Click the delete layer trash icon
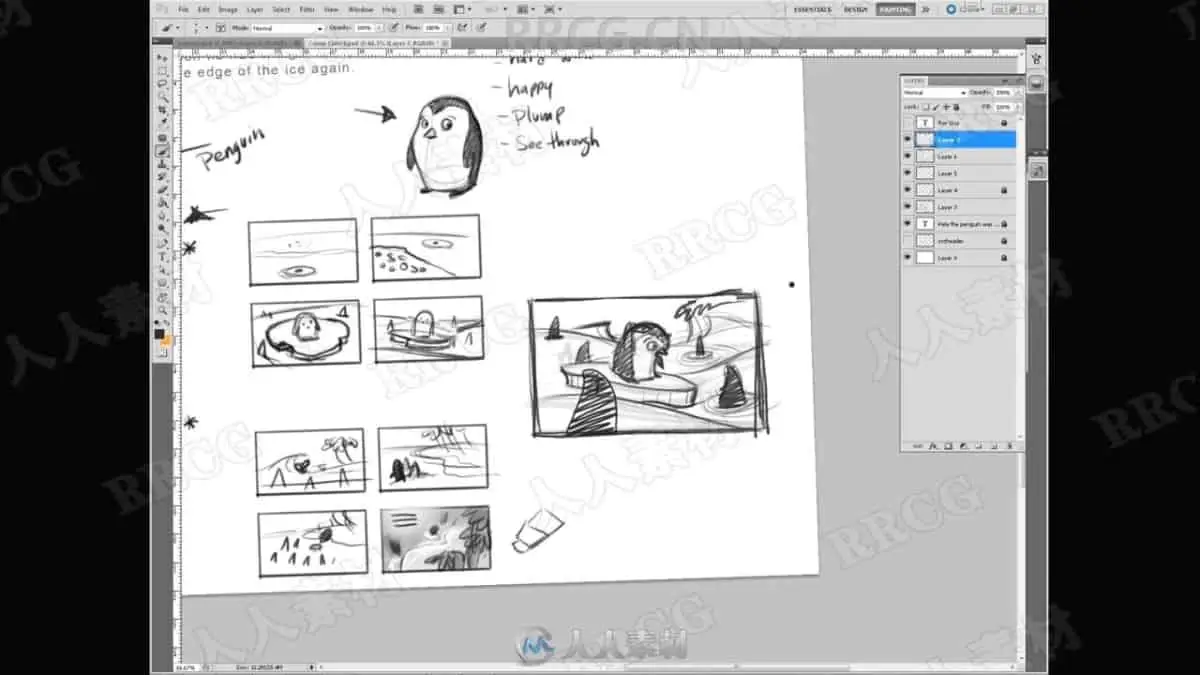1200x675 pixels. point(1010,446)
